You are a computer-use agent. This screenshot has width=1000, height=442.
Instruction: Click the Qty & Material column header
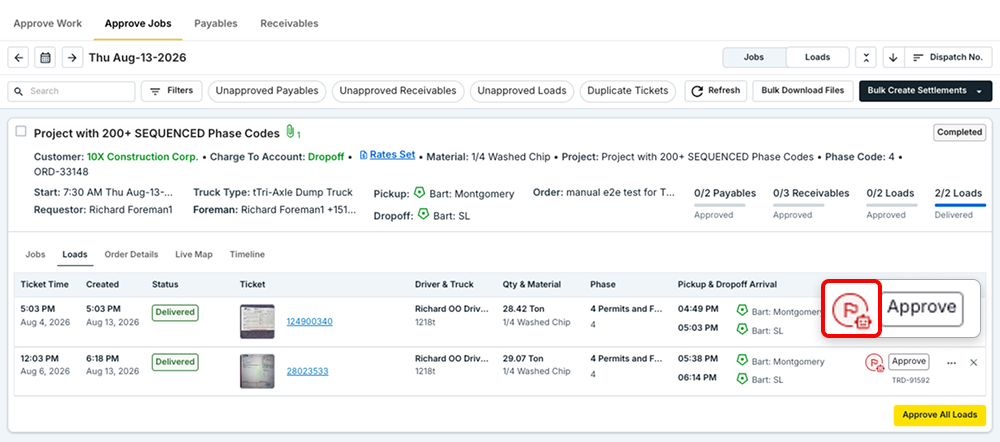tap(531, 284)
